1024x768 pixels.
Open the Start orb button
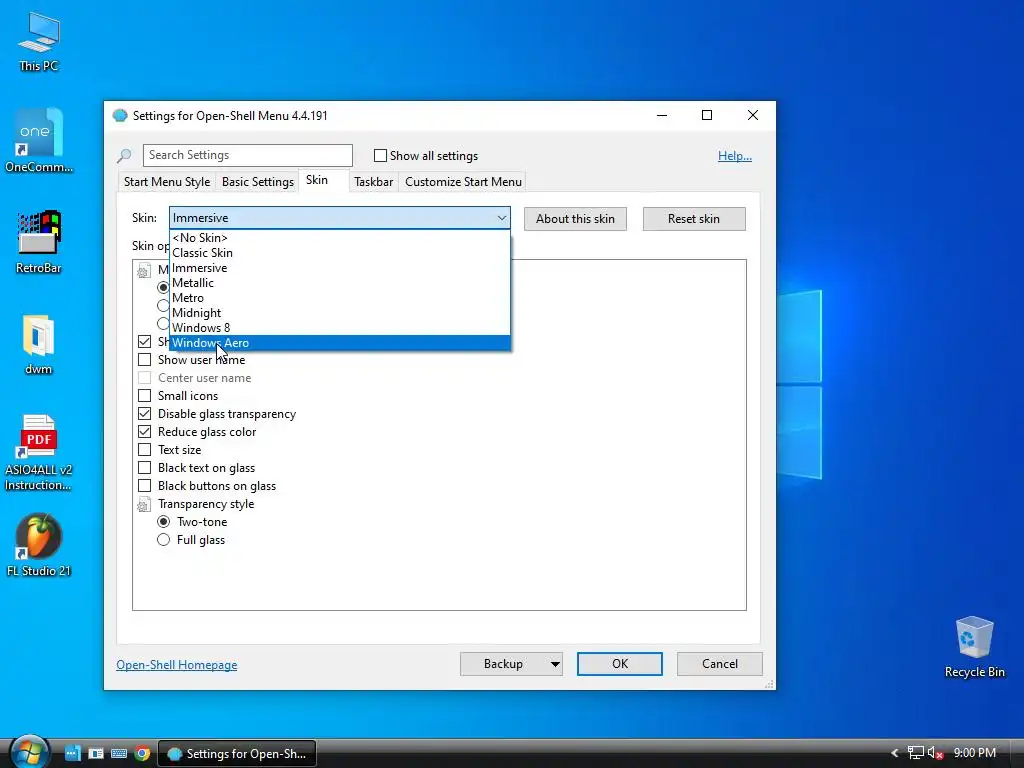click(29, 752)
